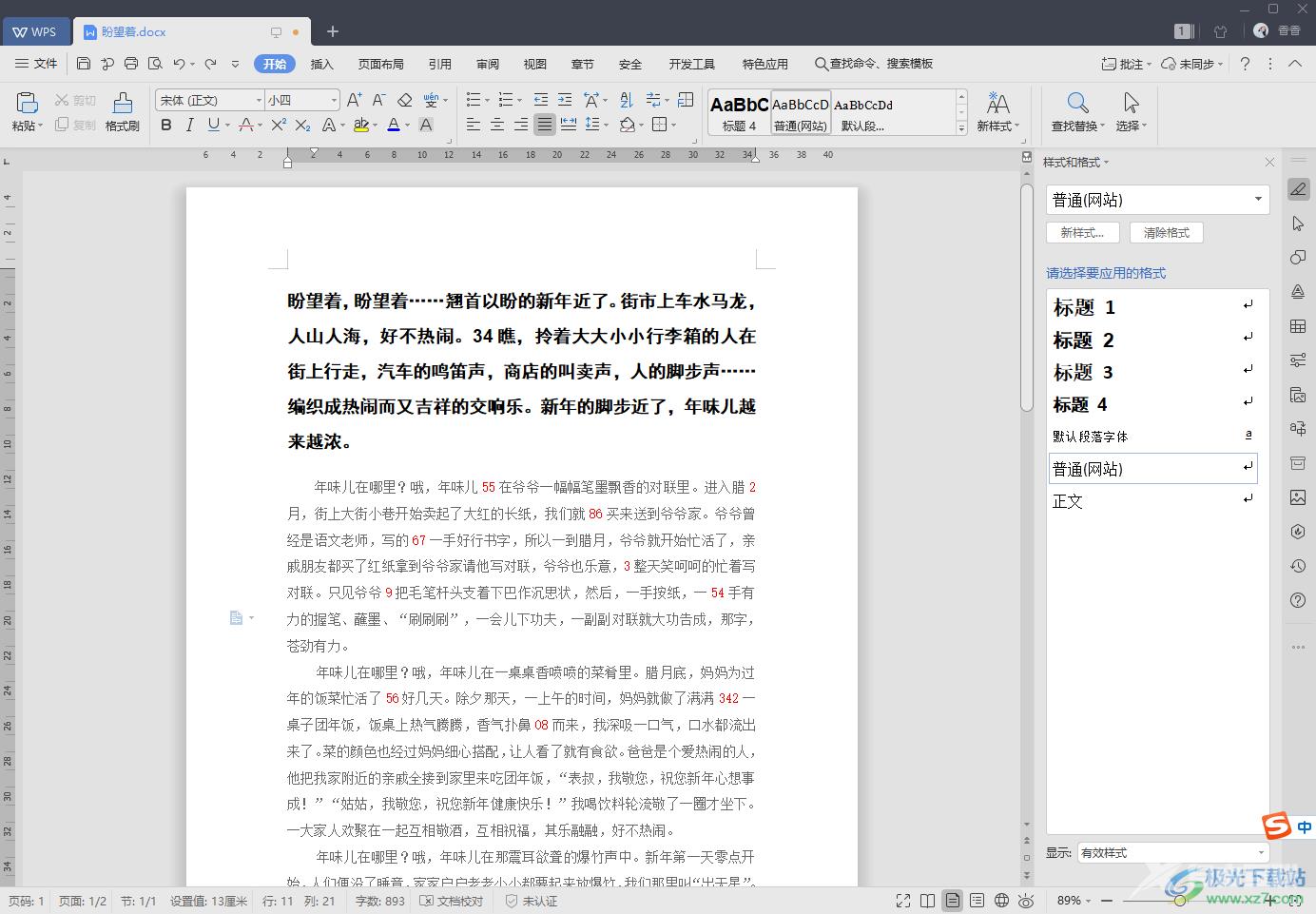Click the Save icon in quick access toolbar

84,64
